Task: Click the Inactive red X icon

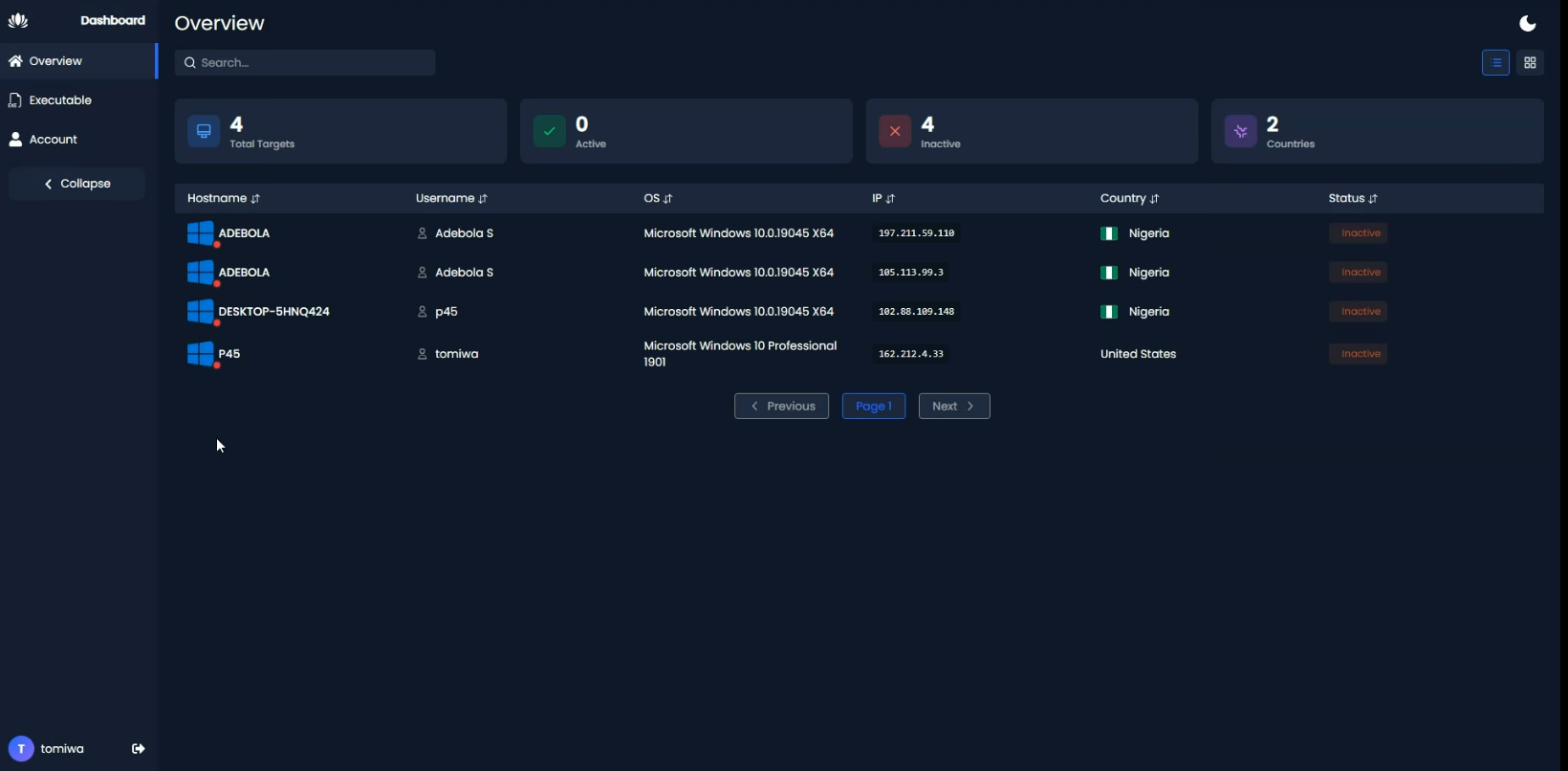Action: coord(895,131)
